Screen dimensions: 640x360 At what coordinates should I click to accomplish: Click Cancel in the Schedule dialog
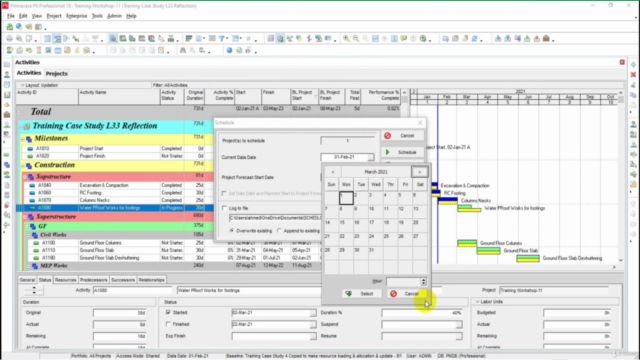coord(402,136)
